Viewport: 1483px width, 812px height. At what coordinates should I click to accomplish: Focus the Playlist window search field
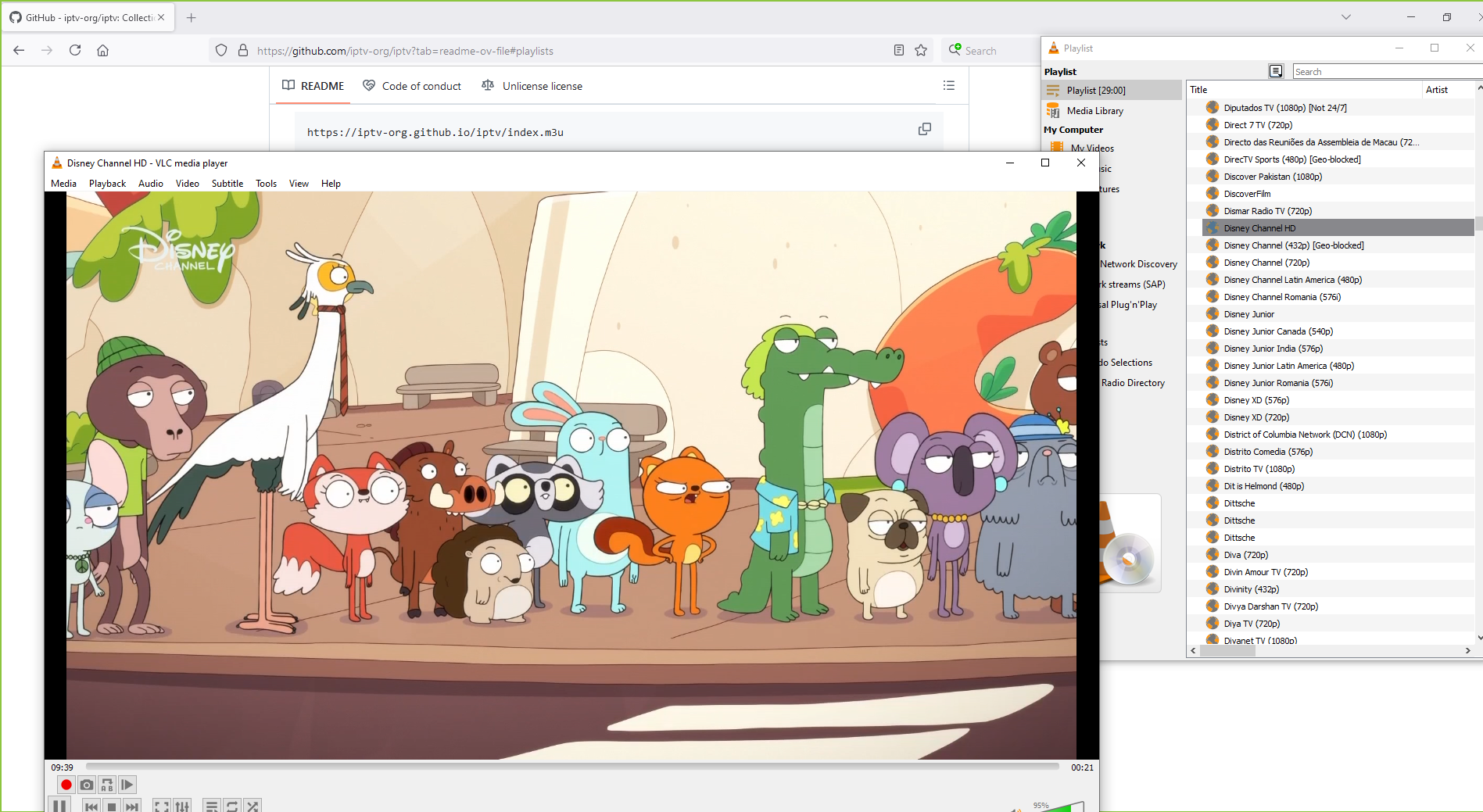point(1387,72)
